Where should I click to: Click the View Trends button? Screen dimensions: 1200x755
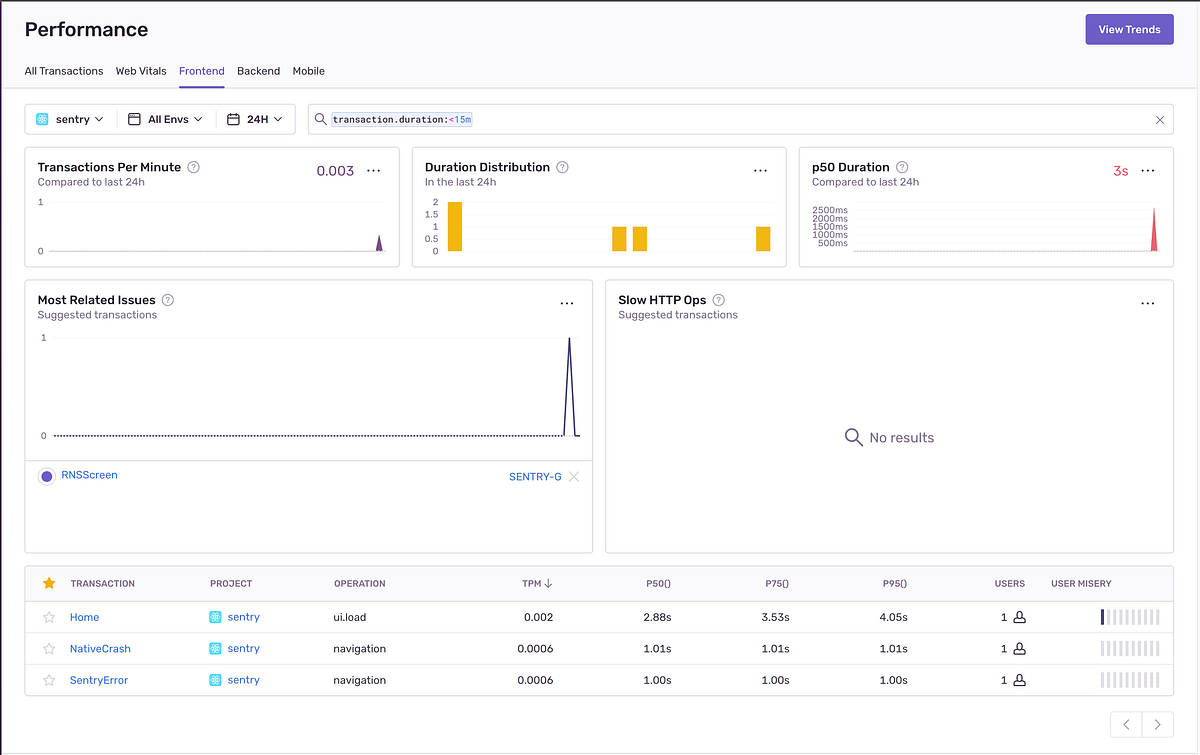click(1129, 29)
